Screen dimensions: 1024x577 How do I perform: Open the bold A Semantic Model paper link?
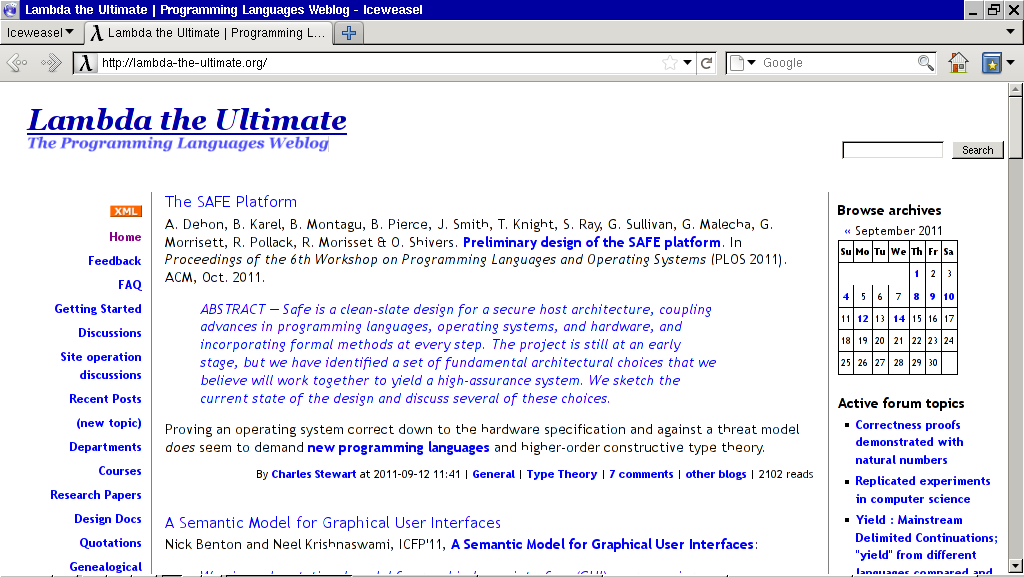[x=602, y=544]
